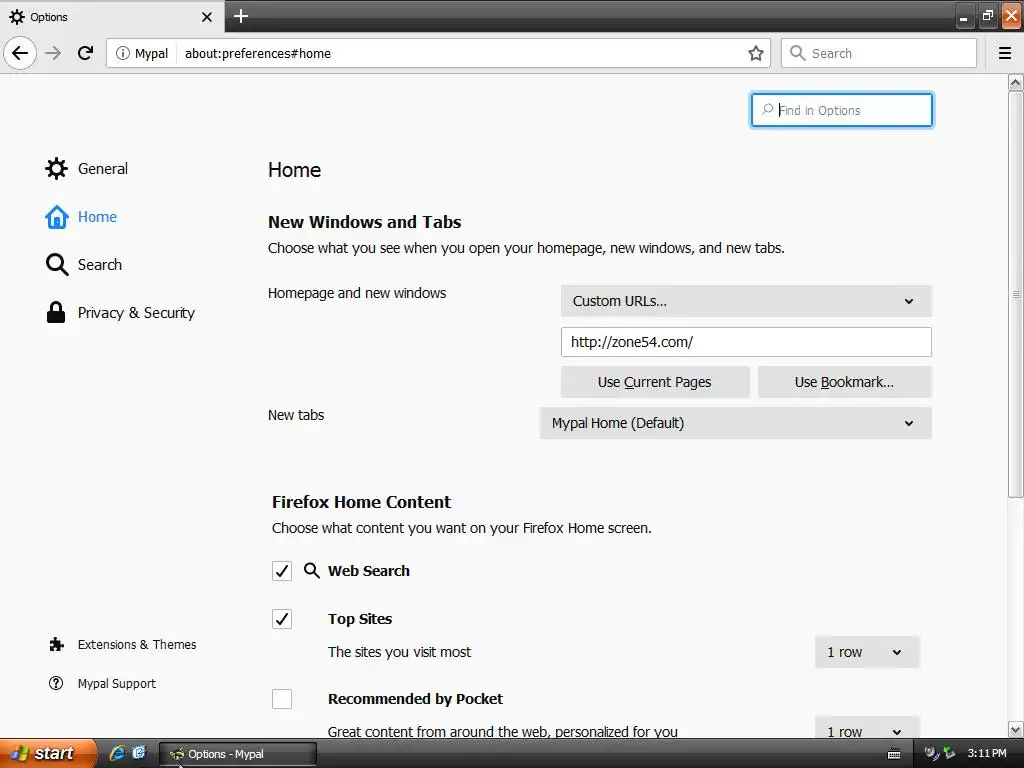The height and width of the screenshot is (768, 1024).
Task: Open the Pocket row count dropdown
Action: pyautogui.click(x=867, y=728)
